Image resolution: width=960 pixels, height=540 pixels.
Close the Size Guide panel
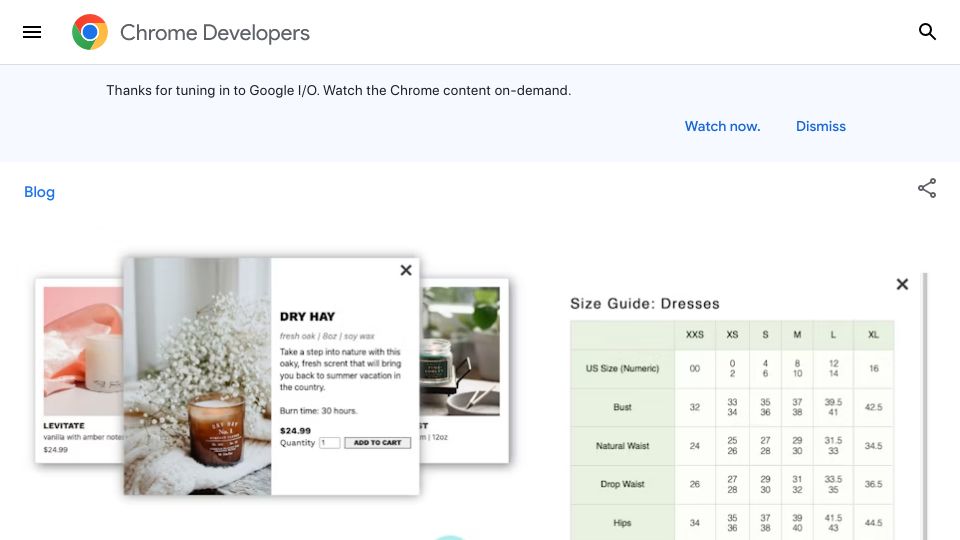902,284
